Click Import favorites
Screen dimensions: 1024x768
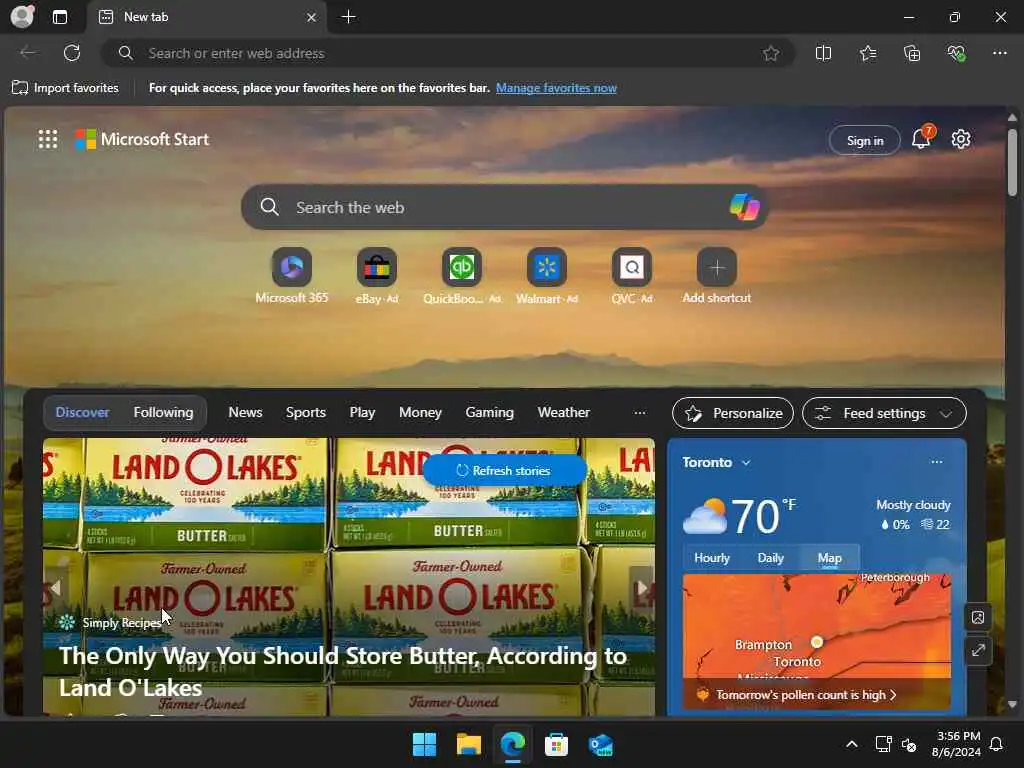65,88
